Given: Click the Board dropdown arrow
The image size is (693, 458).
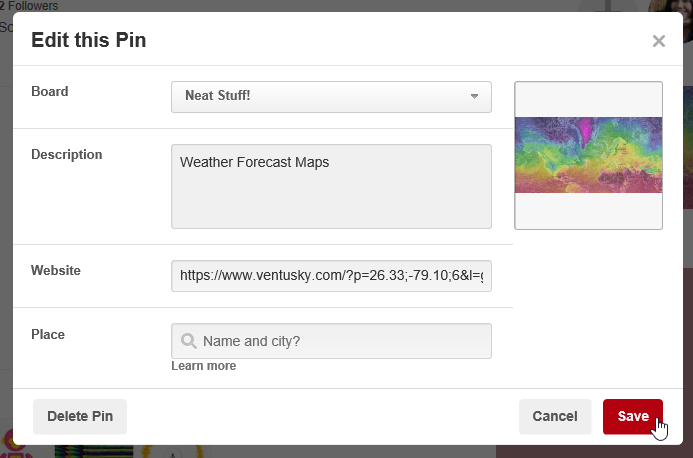Looking at the screenshot, I should click(474, 96).
